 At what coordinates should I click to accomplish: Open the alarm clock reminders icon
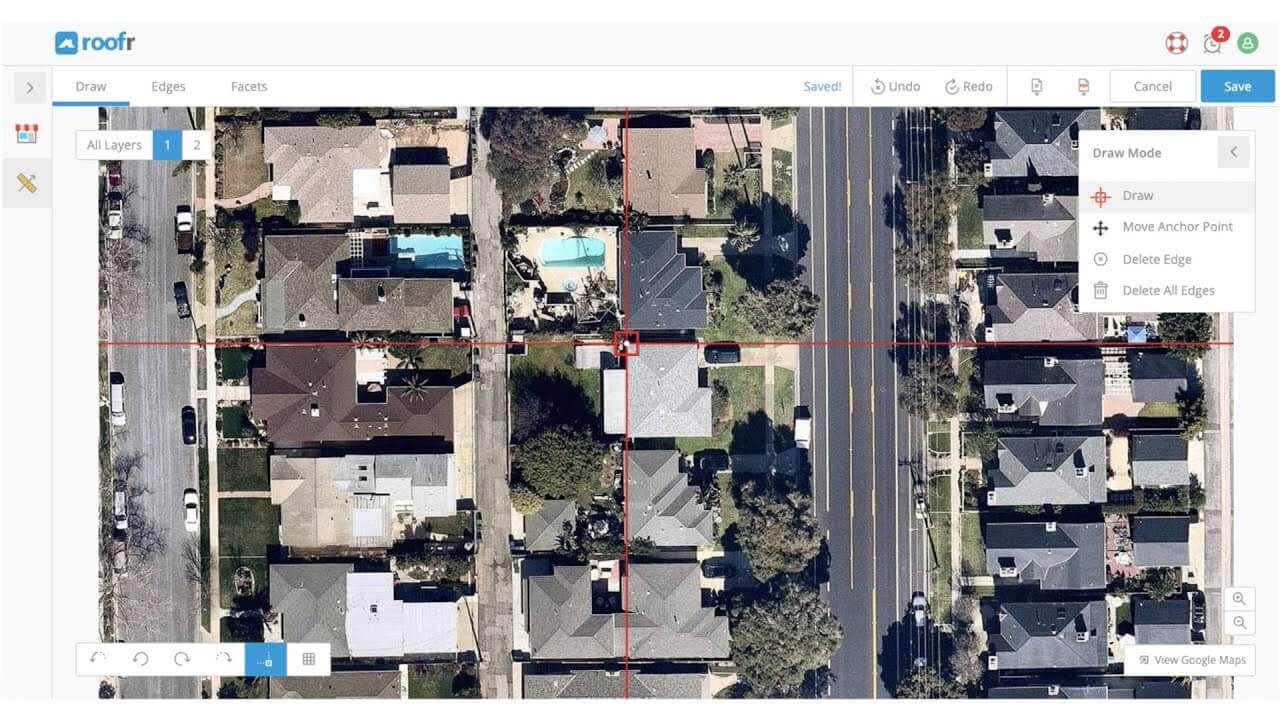1213,43
